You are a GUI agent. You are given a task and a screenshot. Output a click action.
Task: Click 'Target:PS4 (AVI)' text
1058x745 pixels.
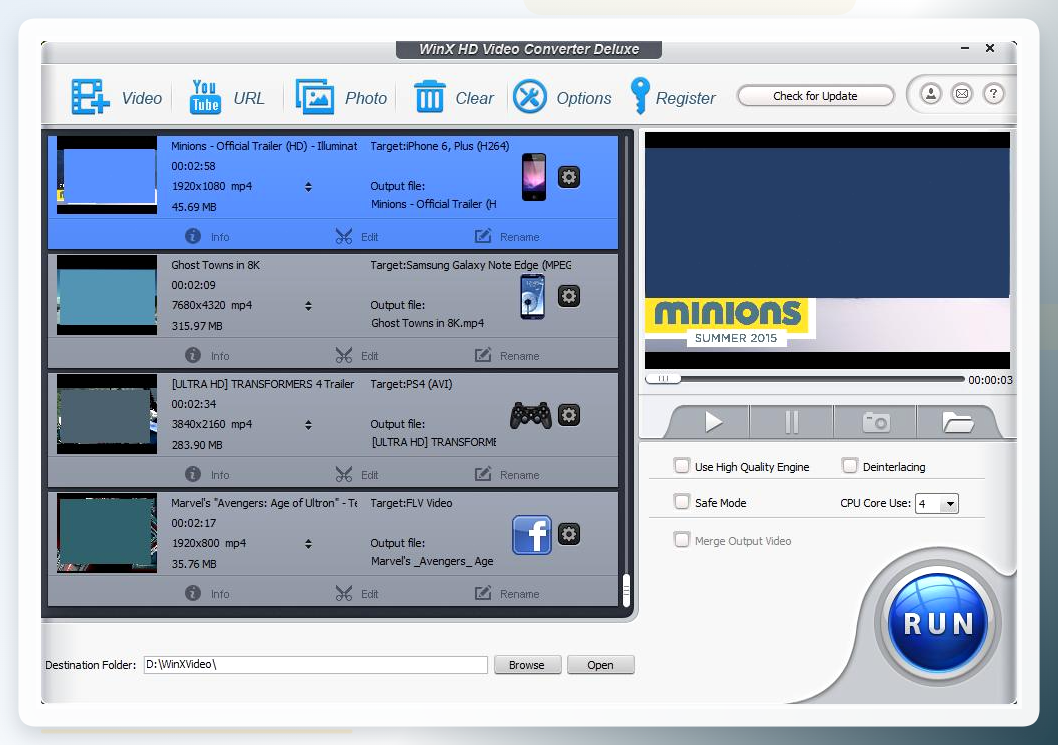click(411, 384)
